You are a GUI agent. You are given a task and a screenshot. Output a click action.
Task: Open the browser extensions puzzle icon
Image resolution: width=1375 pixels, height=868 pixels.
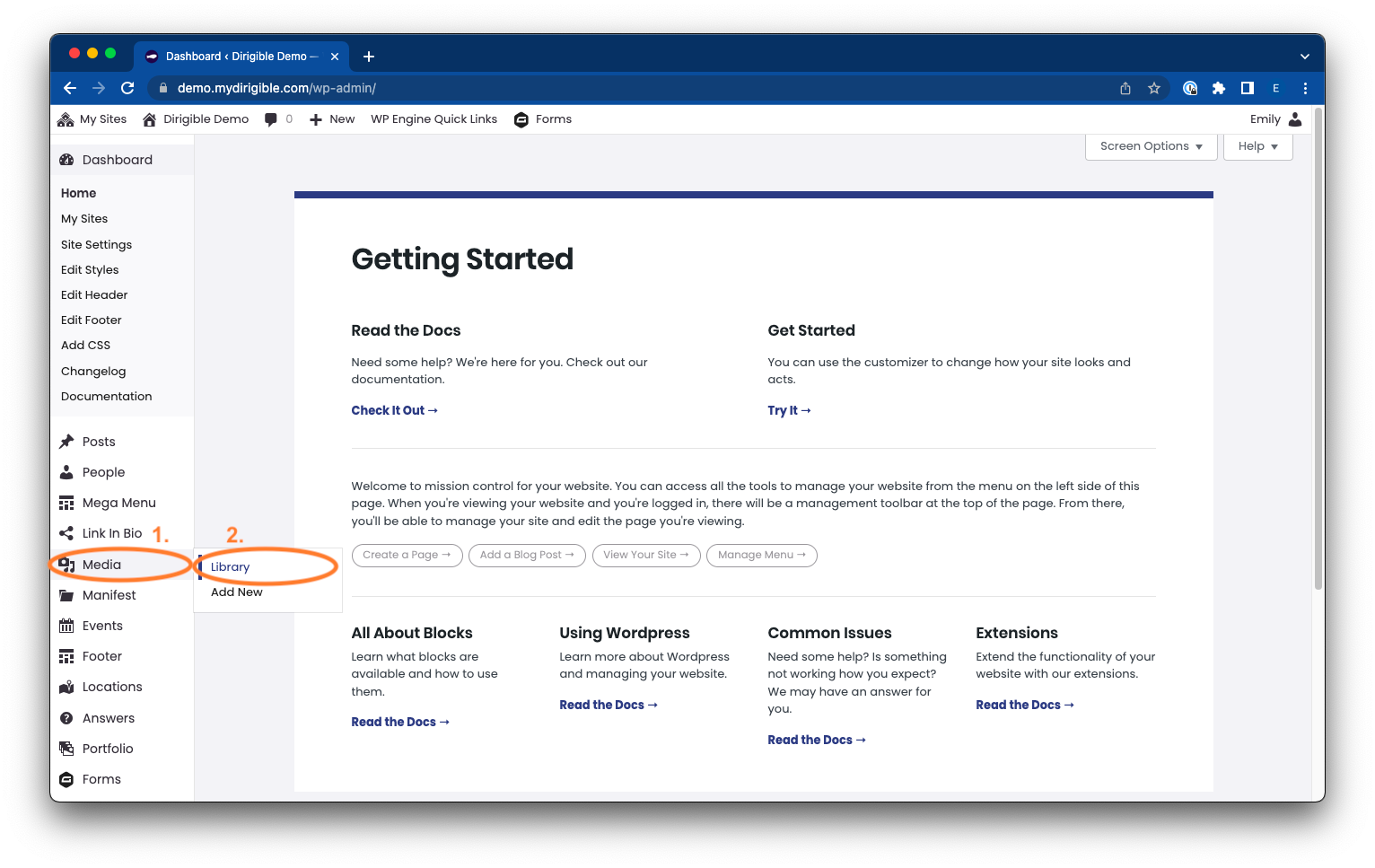point(1219,88)
